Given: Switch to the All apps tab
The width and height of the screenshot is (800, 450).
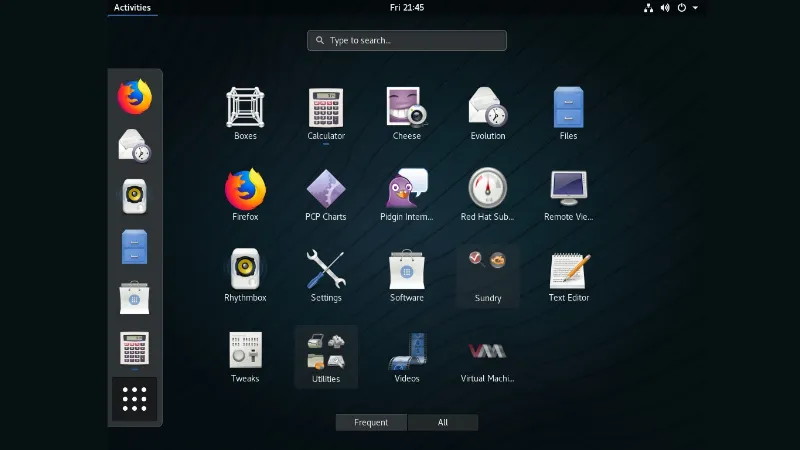Looking at the screenshot, I should (x=442, y=422).
